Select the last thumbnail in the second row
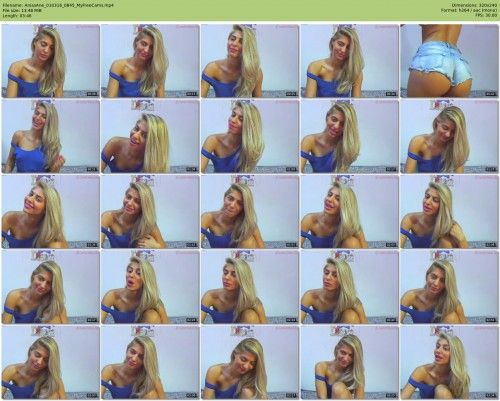500x401 pixels. [449, 136]
